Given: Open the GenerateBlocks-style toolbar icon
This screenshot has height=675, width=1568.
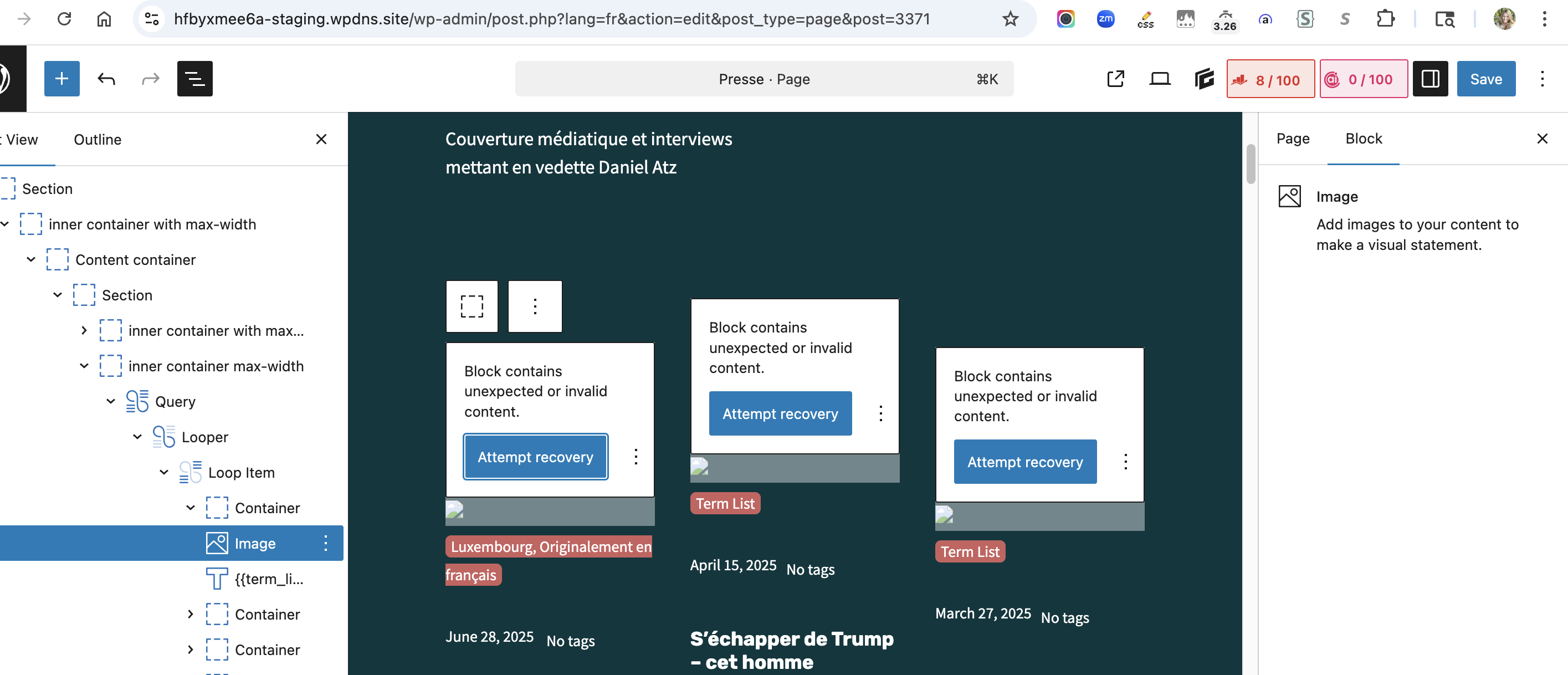Looking at the screenshot, I should point(1203,79).
